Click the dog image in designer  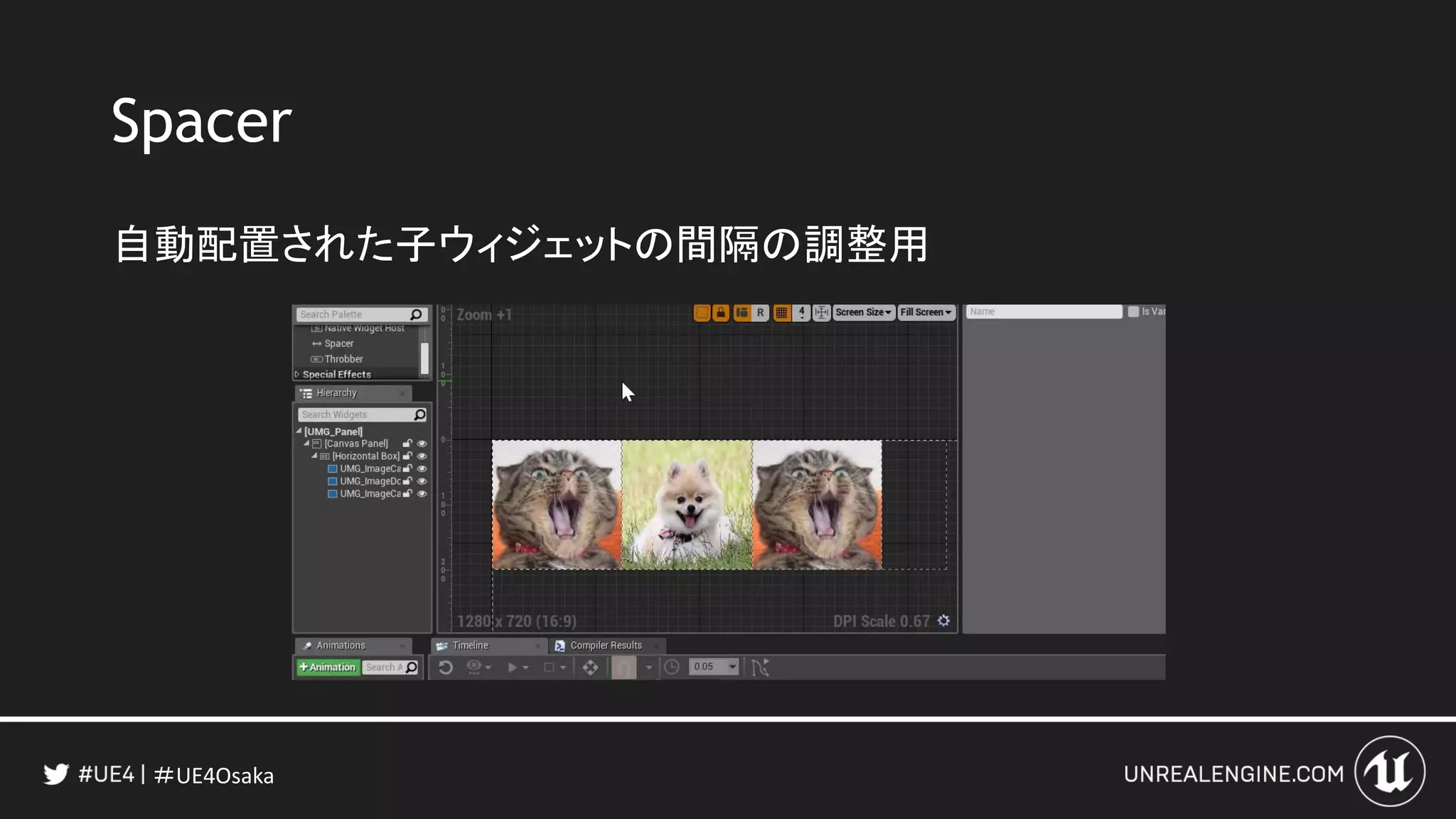coord(687,505)
